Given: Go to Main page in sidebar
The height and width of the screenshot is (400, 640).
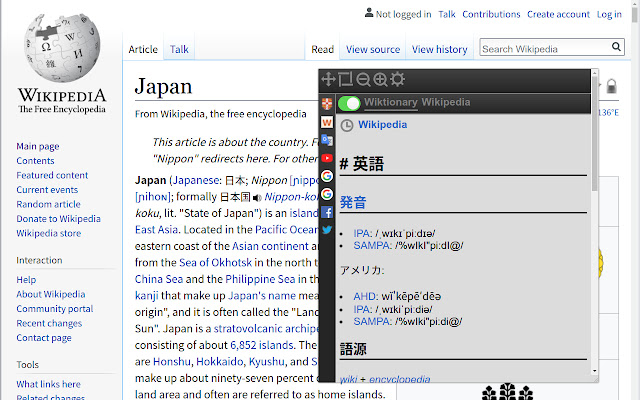Looking at the screenshot, I should pyautogui.click(x=38, y=146).
